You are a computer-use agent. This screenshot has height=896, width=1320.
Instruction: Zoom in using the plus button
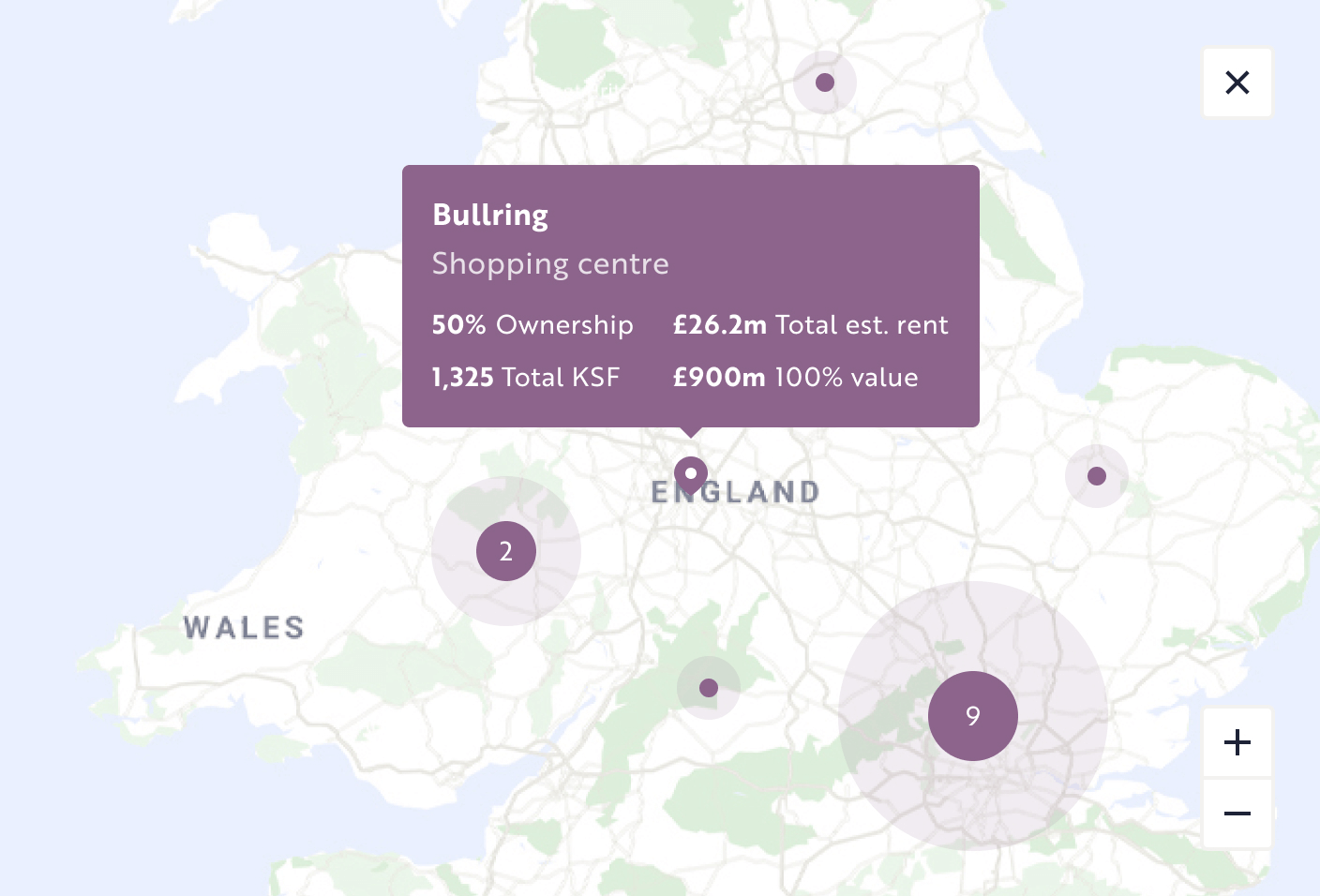pyautogui.click(x=1237, y=742)
